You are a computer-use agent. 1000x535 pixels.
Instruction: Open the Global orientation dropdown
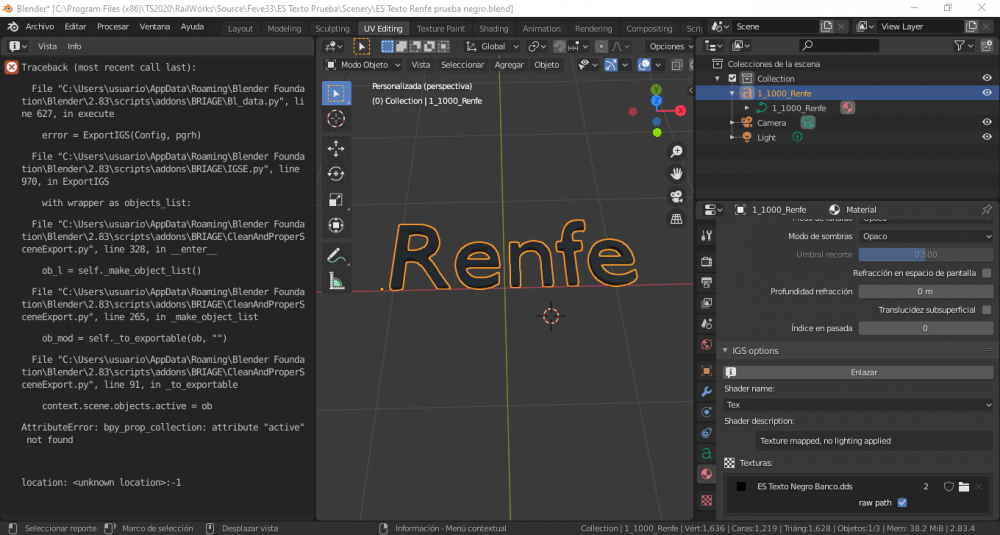tap(492, 47)
